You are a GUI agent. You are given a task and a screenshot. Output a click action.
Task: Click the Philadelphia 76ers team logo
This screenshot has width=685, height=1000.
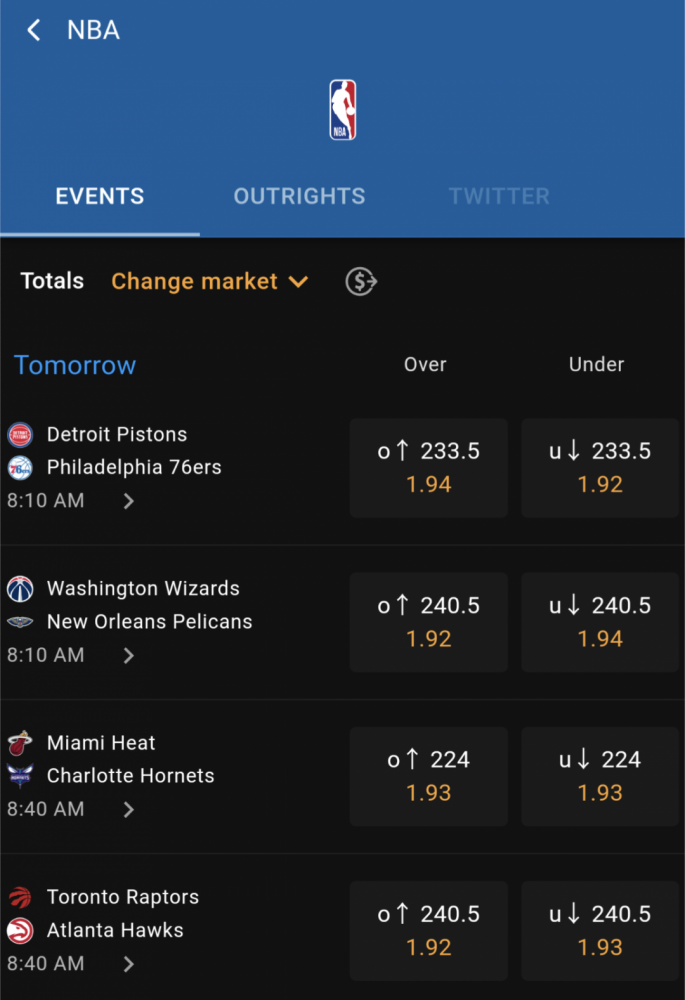click(20, 468)
